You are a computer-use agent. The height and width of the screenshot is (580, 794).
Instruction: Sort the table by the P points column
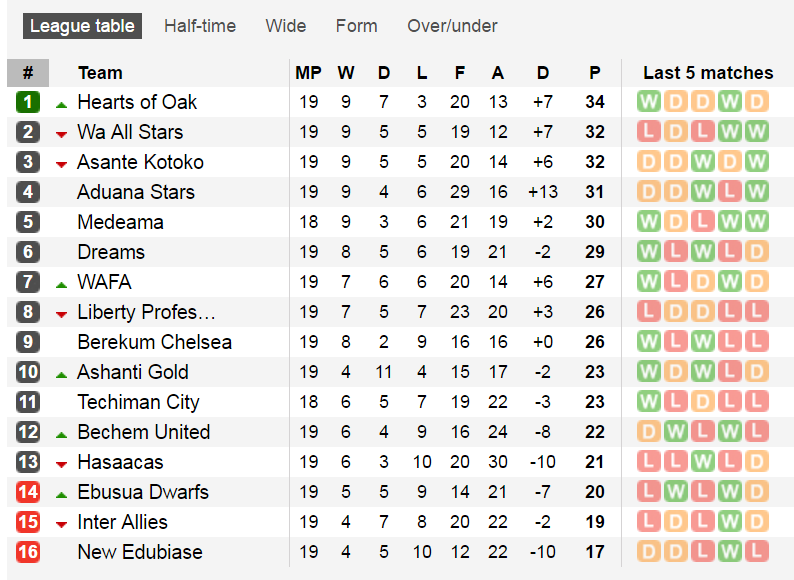click(595, 72)
